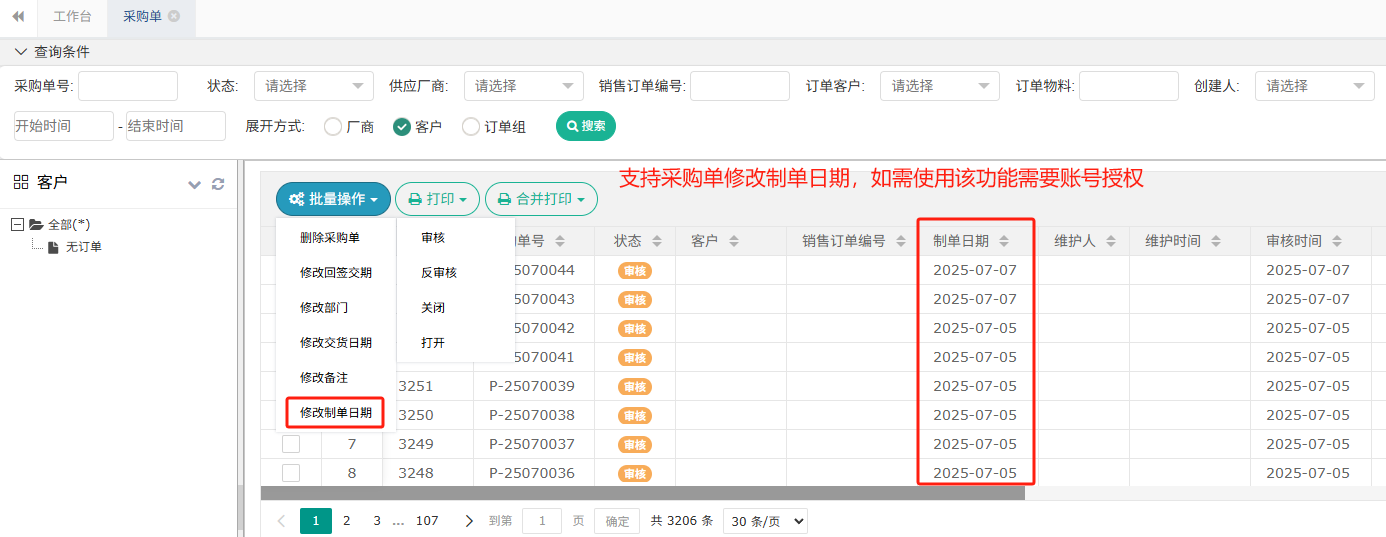The width and height of the screenshot is (1386, 537).
Task: Switch to the 工作台 tab
Action: click(x=72, y=17)
